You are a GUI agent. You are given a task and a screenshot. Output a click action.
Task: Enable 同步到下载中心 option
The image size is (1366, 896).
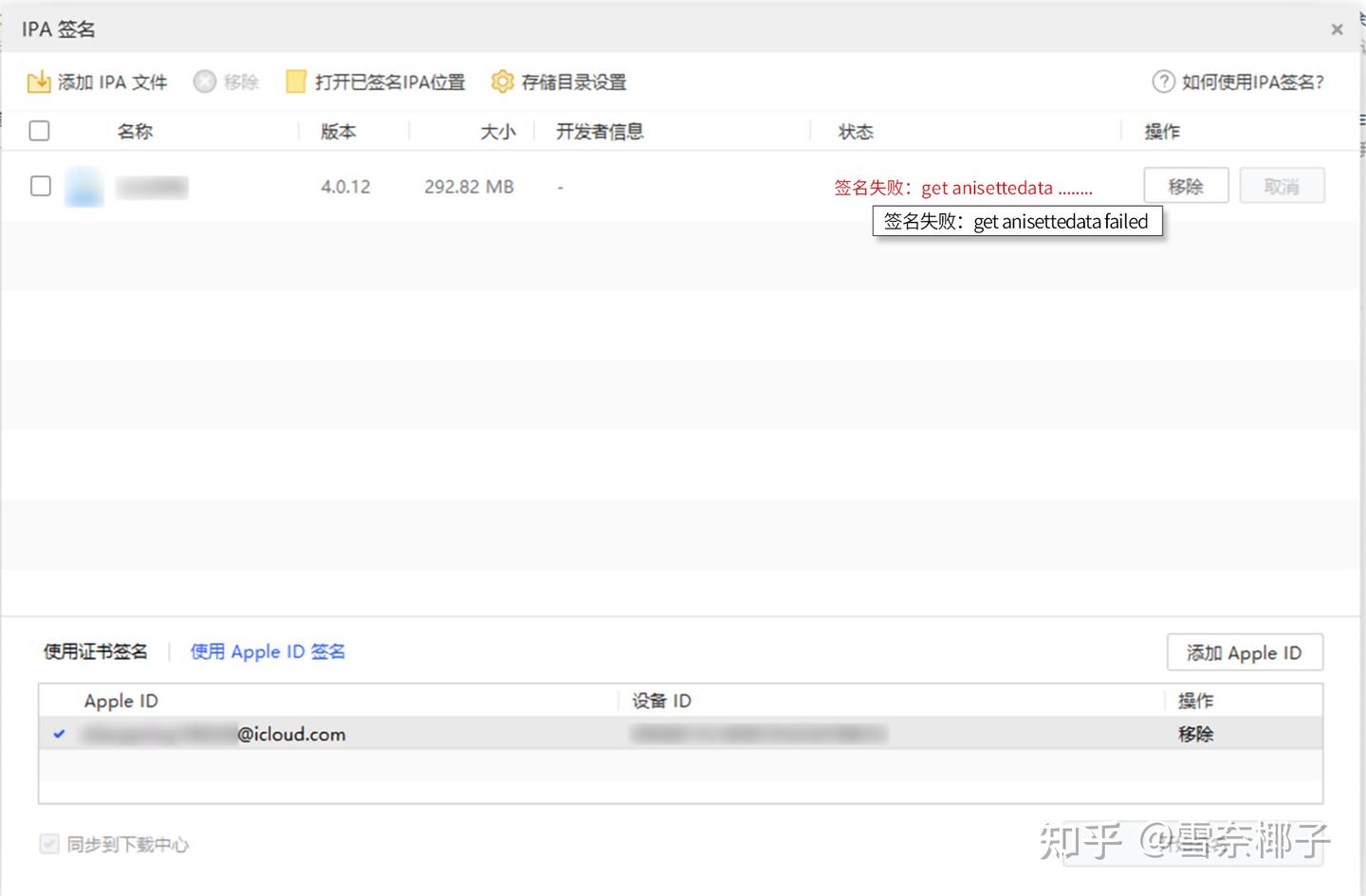coord(48,843)
